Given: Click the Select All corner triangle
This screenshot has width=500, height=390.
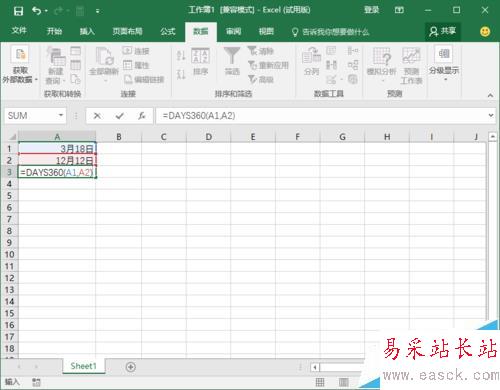Looking at the screenshot, I should point(12,137).
